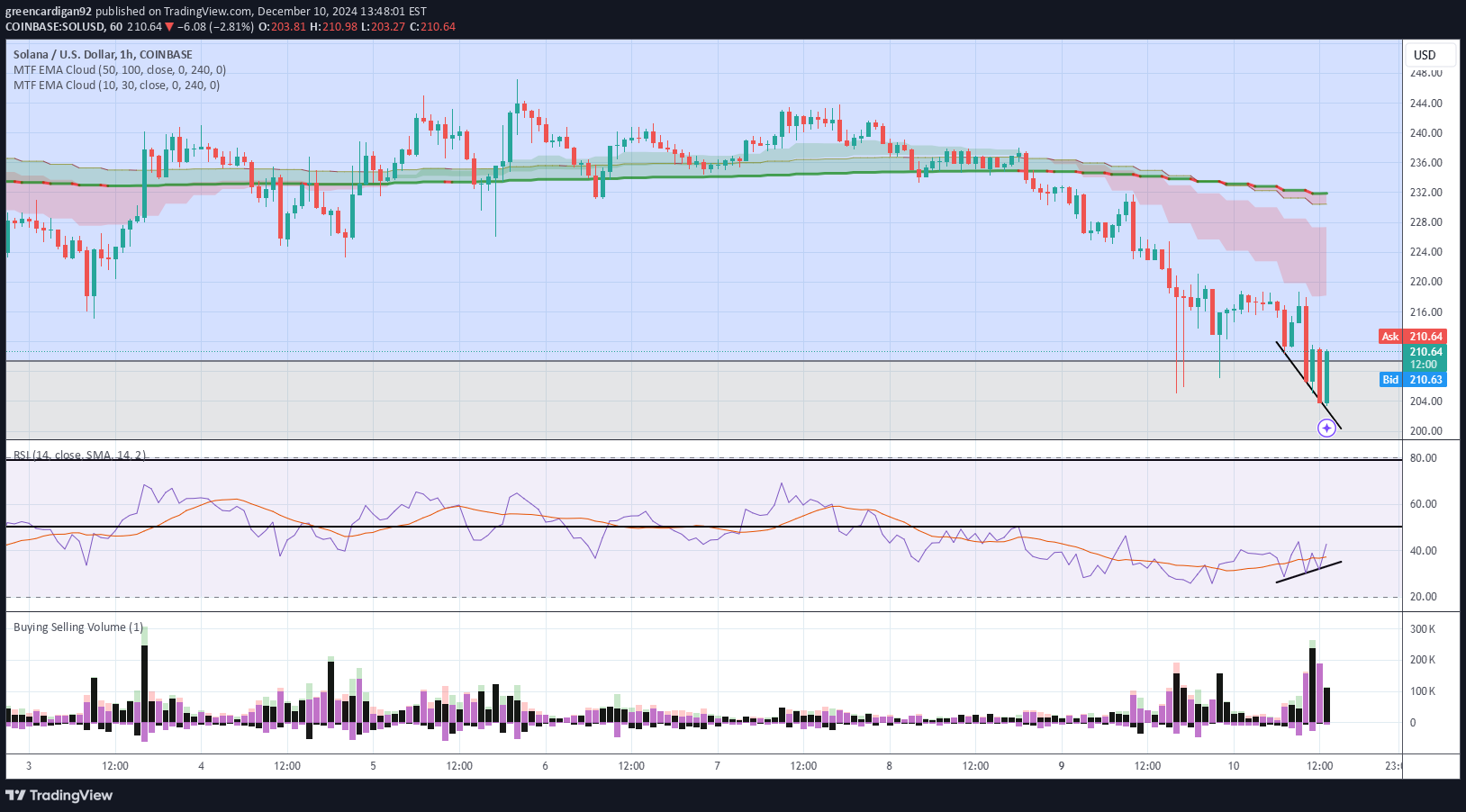Click the low value L:203.27
Image resolution: width=1466 pixels, height=812 pixels.
click(x=384, y=27)
